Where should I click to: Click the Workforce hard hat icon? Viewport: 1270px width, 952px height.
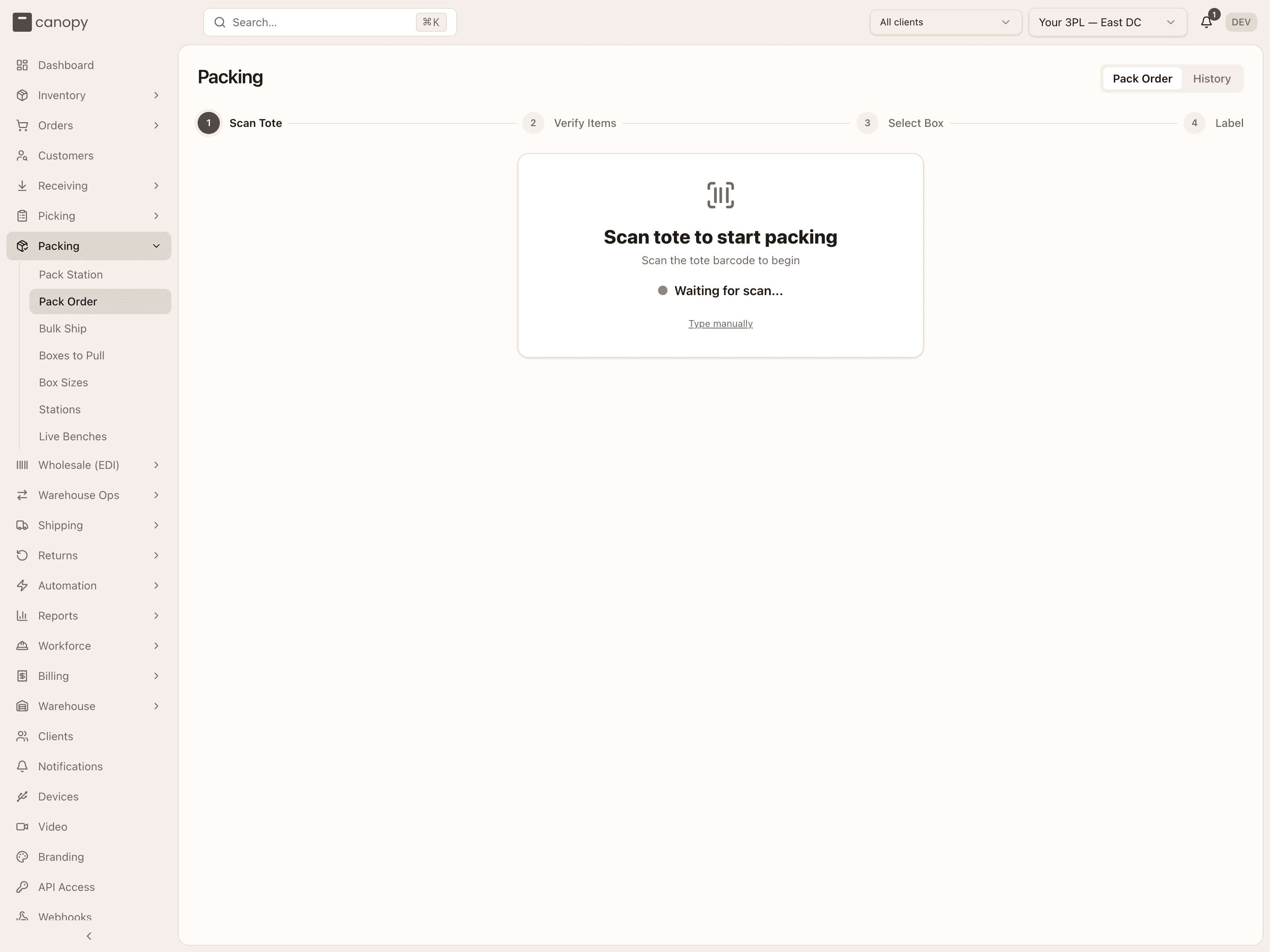[22, 645]
